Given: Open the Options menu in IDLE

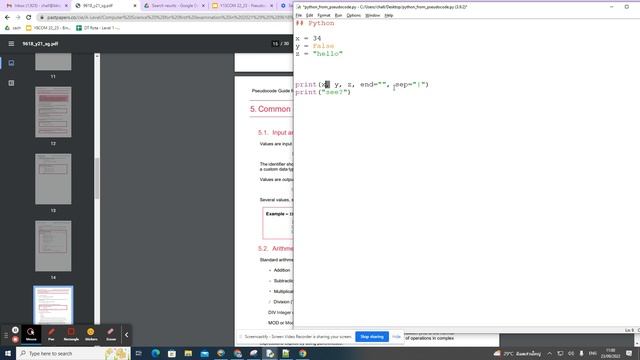Looking at the screenshot, I should coord(353,16).
